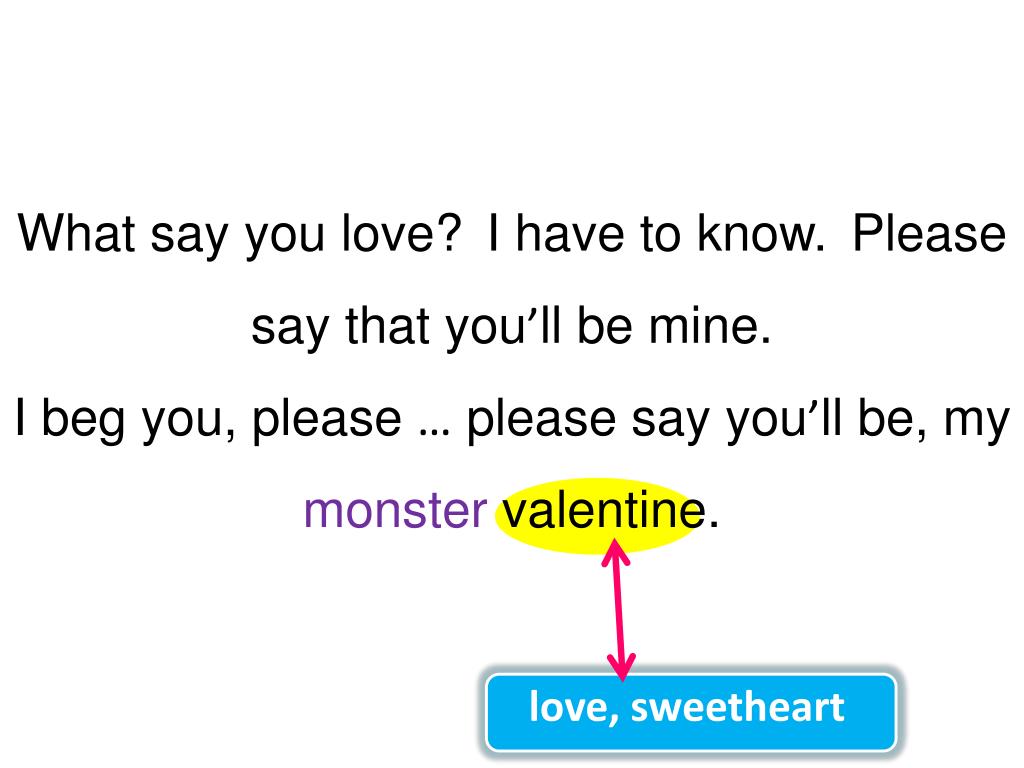Viewport: 1024px width, 768px height.
Task: Select the purple word "monster"
Action: pyautogui.click(x=396, y=512)
